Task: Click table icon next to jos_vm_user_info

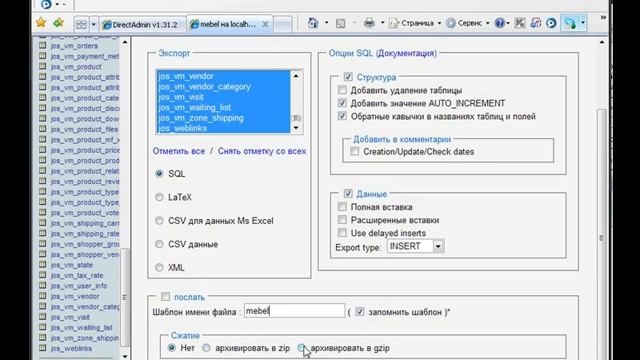Action: click(x=42, y=286)
